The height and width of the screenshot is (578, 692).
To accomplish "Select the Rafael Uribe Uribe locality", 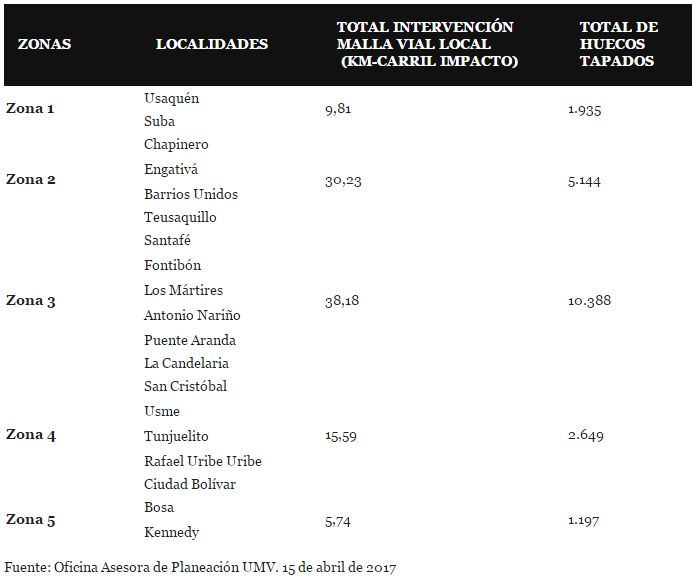I will pos(203,461).
